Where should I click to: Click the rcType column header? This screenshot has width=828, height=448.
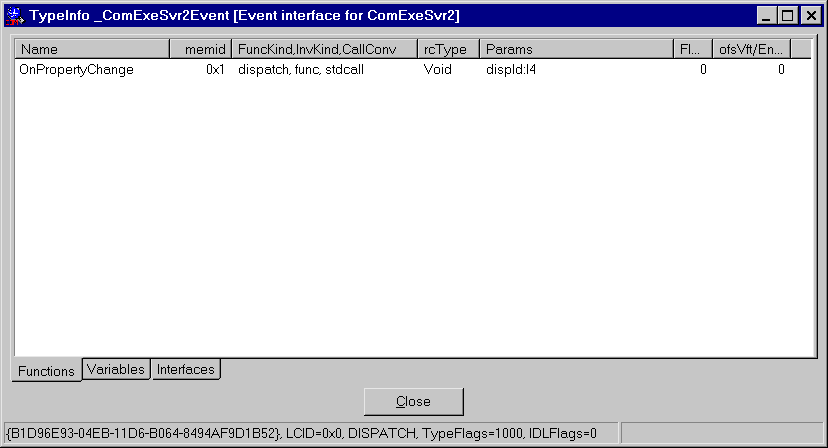click(449, 49)
